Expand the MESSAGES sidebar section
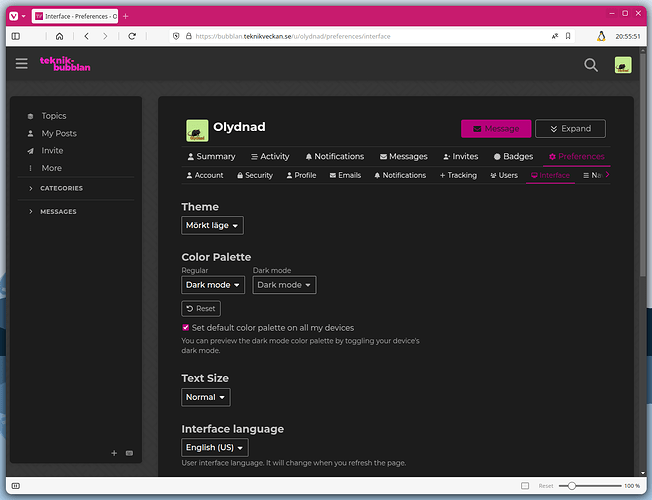The width and height of the screenshot is (652, 500). (x=58, y=211)
